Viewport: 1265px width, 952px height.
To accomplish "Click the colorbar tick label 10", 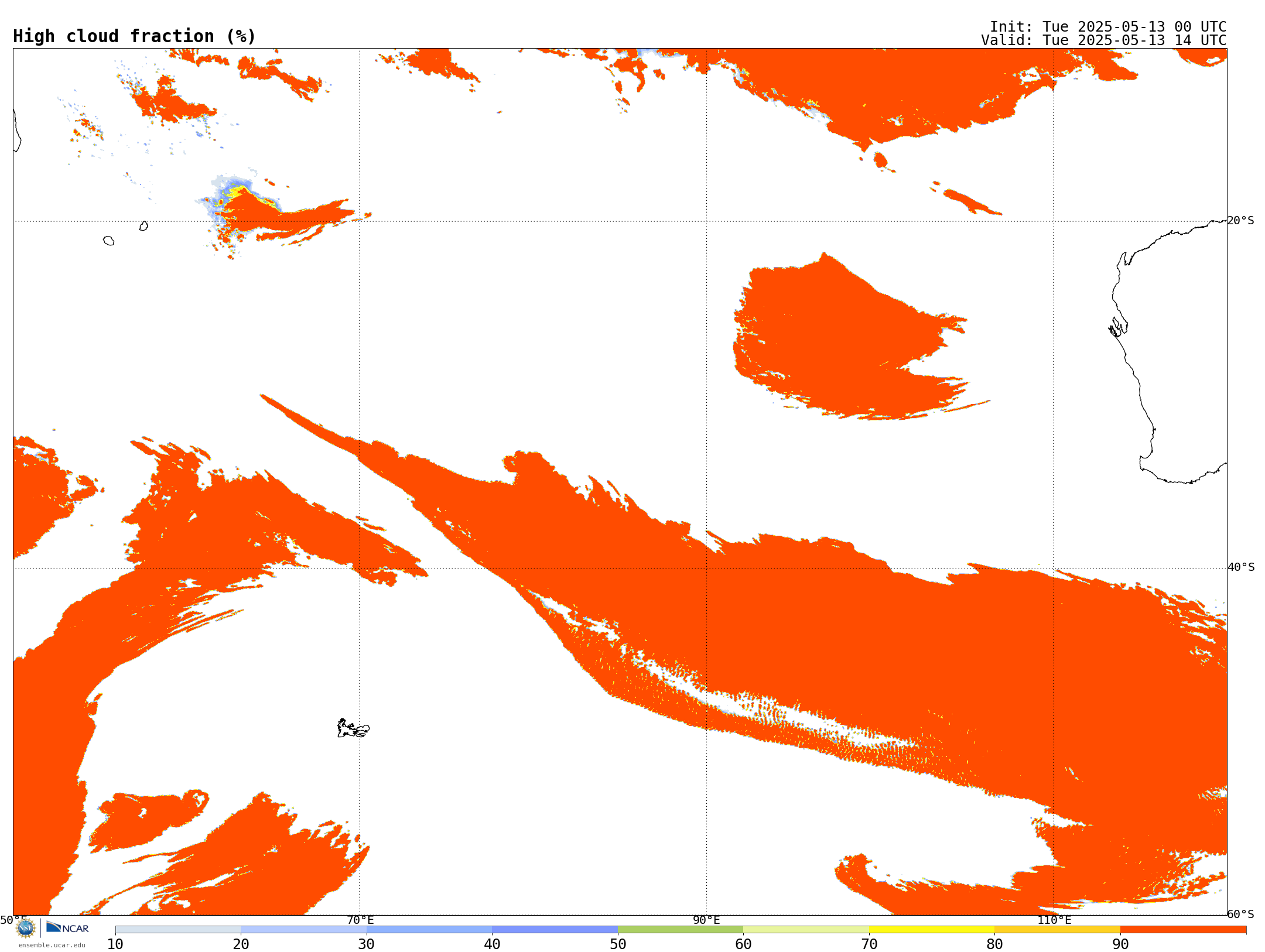I will 115,944.
